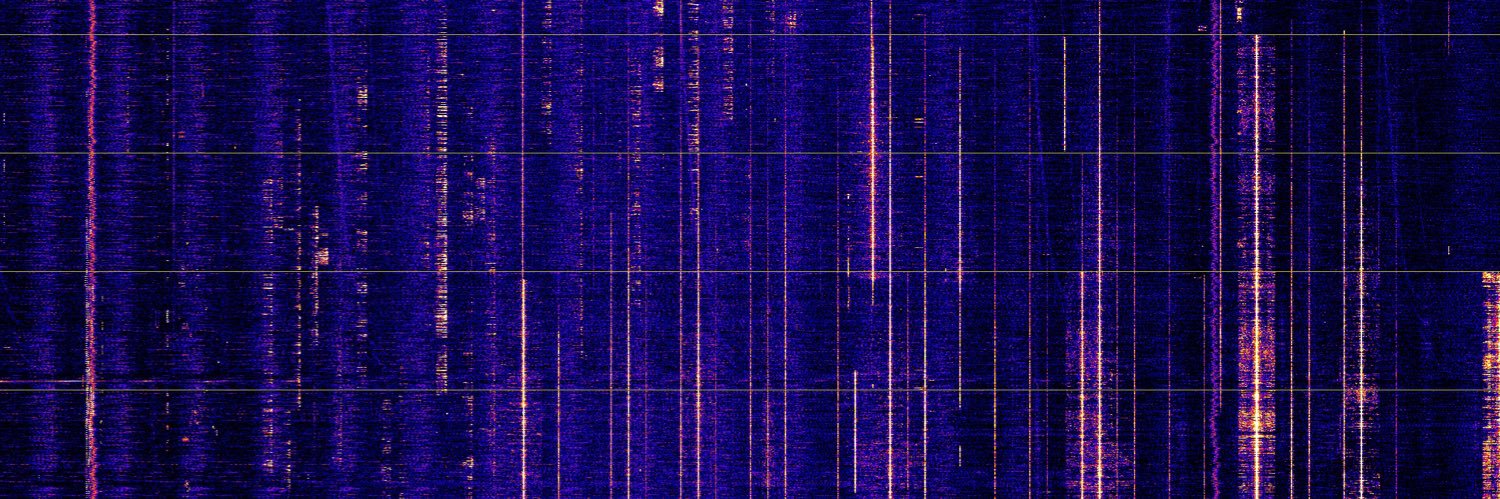Tune to the wavy reddish-orange signal trace

(x=91, y=249)
